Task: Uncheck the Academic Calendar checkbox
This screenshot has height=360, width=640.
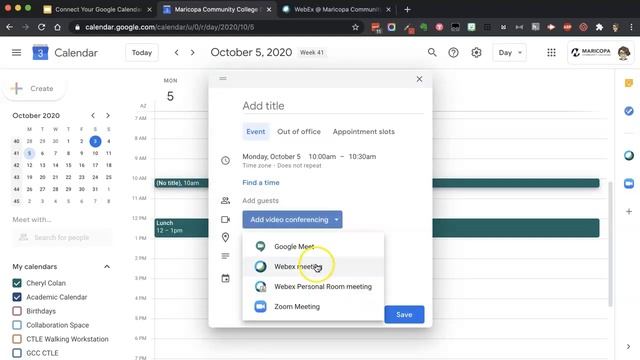Action: [17, 297]
